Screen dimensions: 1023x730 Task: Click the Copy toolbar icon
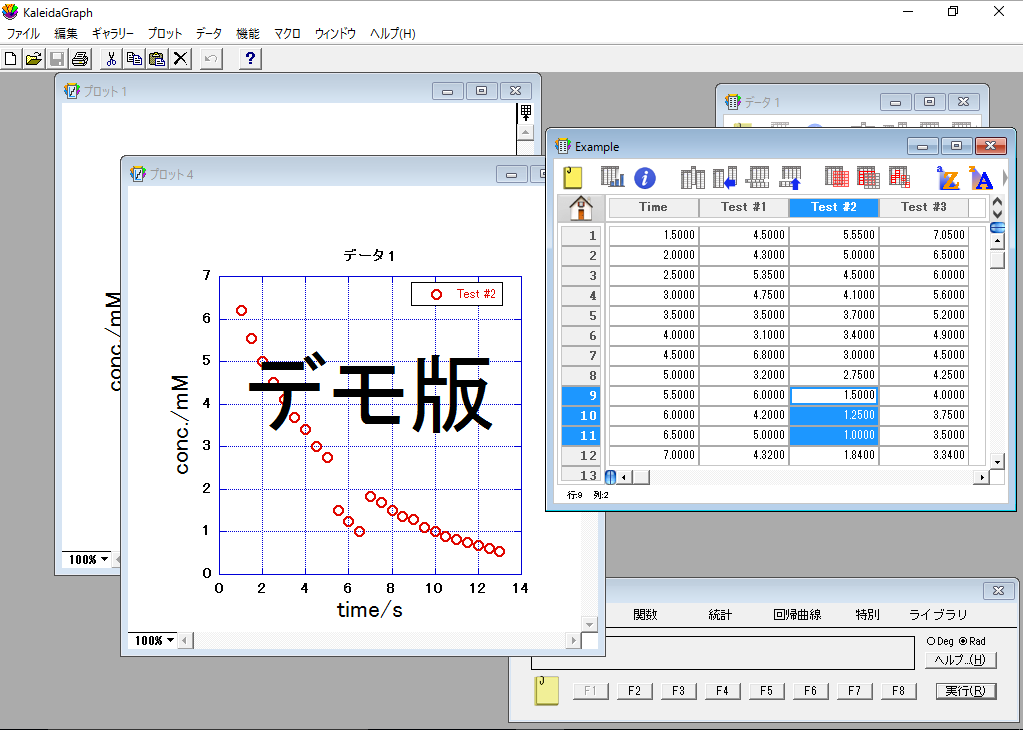[134, 59]
